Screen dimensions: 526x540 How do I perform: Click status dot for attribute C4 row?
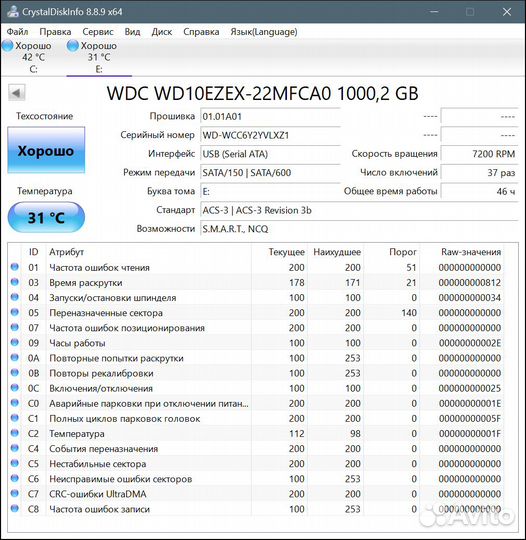[x=15, y=448]
